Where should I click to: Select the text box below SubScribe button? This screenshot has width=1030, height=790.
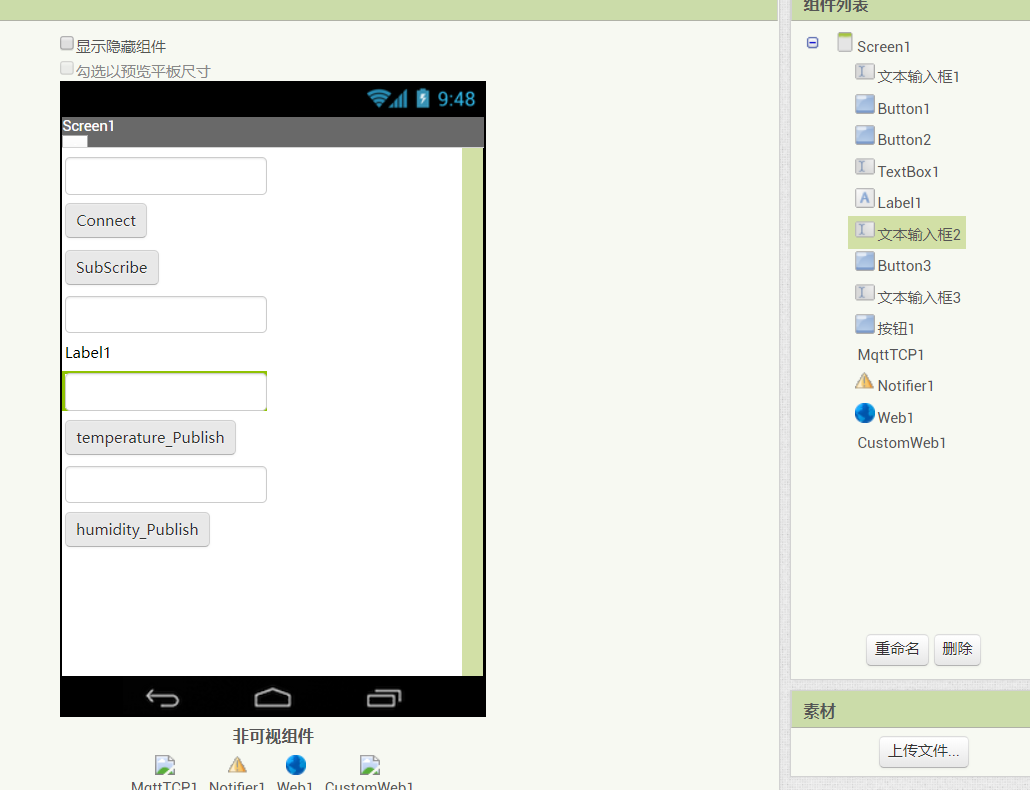166,315
